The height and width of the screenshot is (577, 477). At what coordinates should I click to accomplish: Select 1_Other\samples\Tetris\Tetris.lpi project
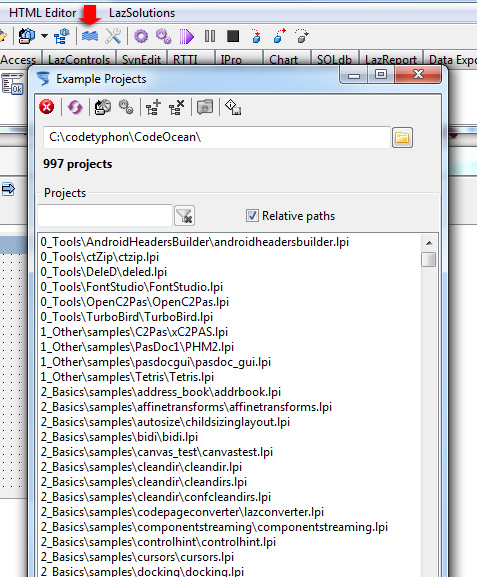127,377
